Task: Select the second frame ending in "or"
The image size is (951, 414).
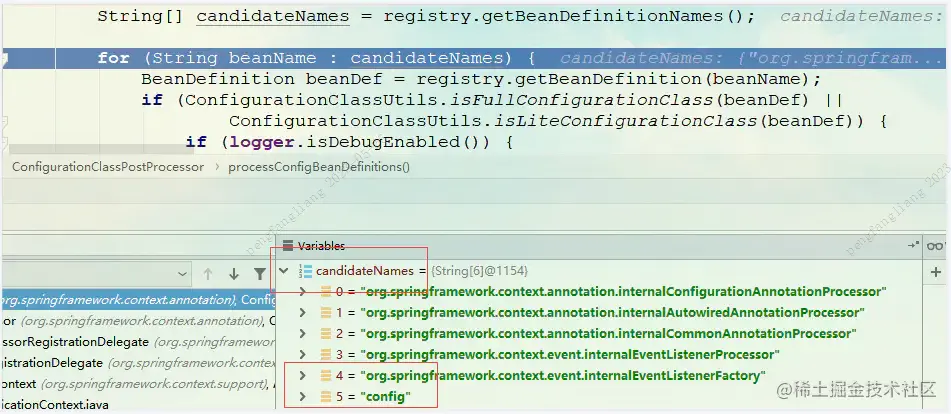Action: 138,321
